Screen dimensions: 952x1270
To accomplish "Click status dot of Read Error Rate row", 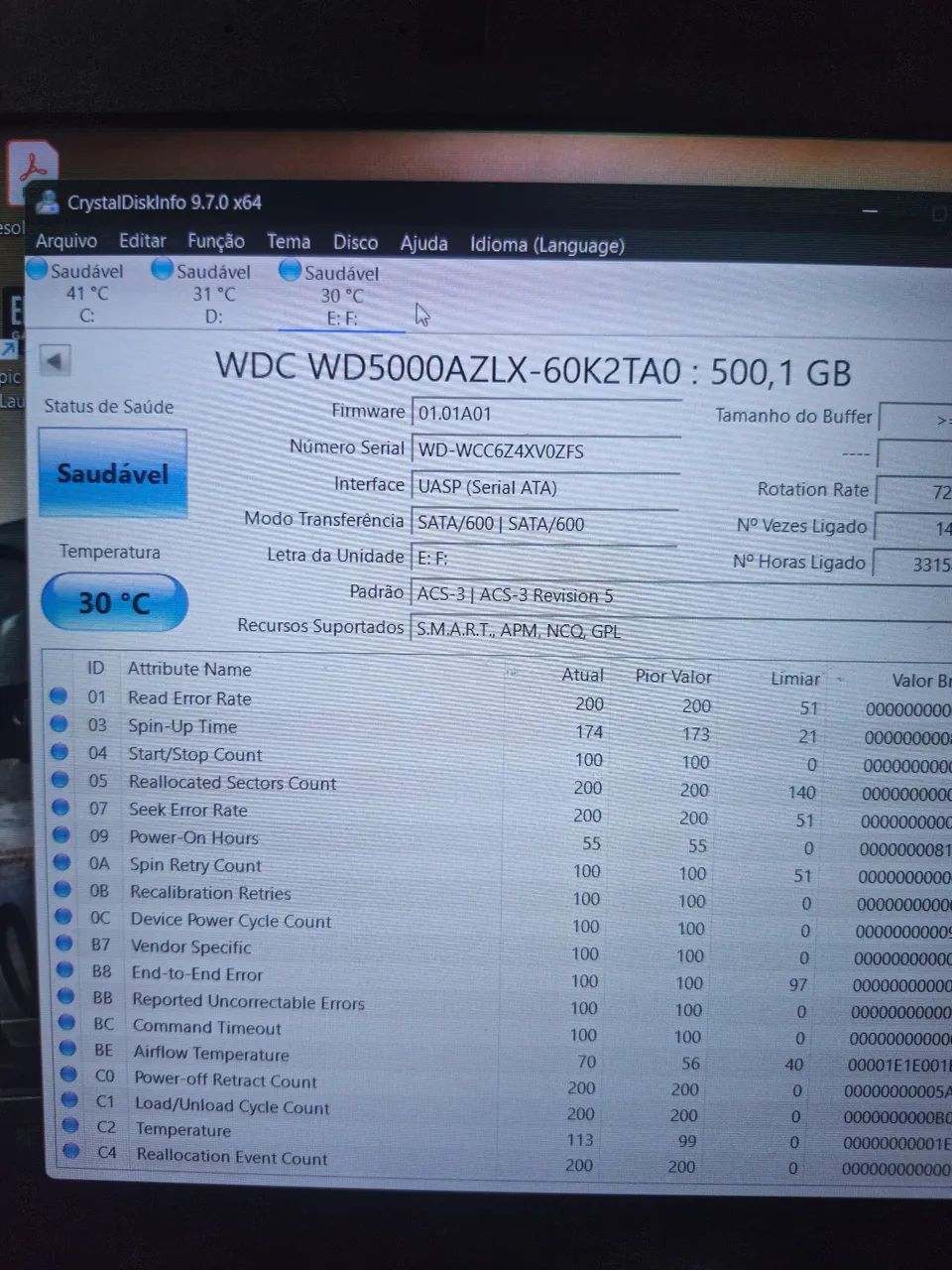I will [59, 697].
